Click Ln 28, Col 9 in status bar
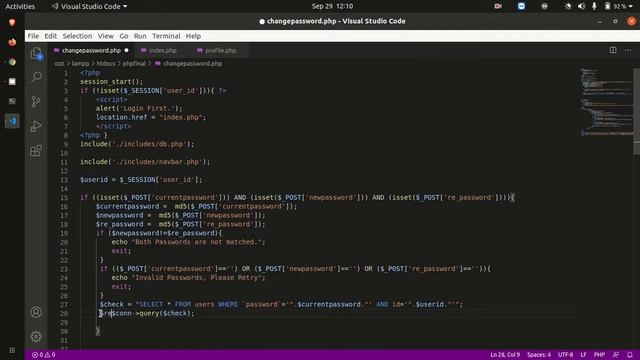The image size is (640, 360). click(505, 355)
